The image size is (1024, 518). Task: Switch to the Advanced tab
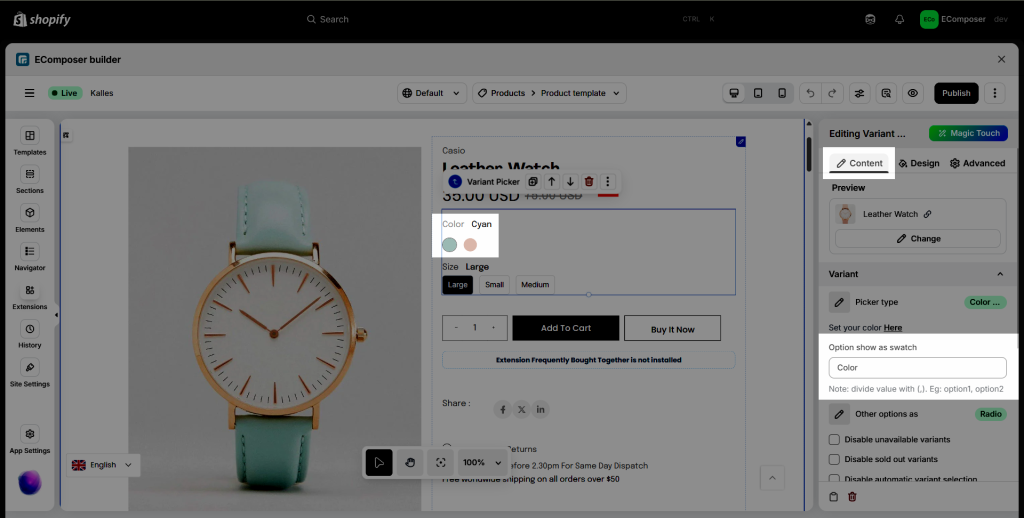(977, 163)
